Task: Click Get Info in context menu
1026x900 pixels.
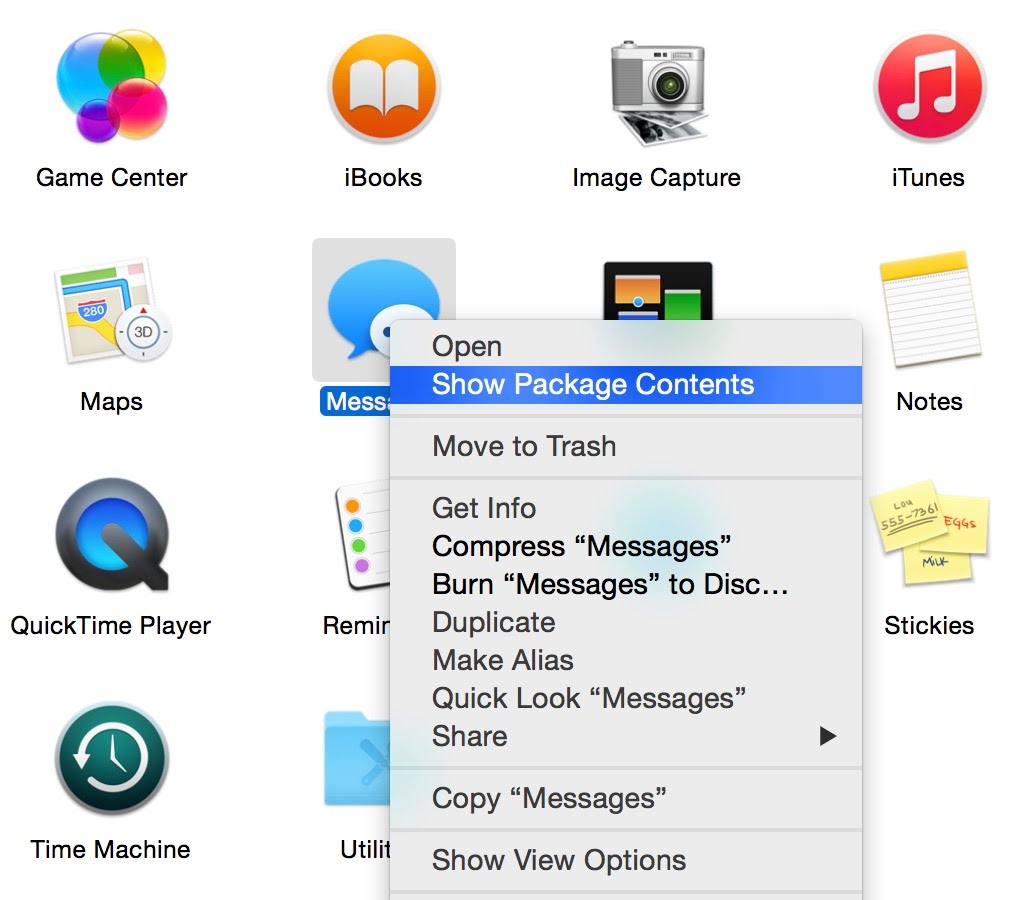Action: tap(484, 508)
